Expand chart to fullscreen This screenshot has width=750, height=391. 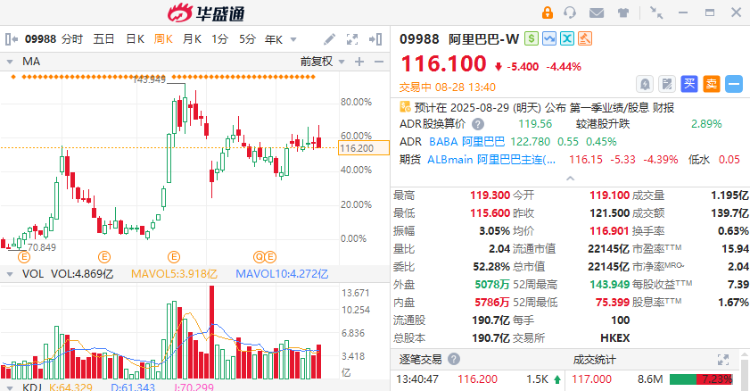352,39
